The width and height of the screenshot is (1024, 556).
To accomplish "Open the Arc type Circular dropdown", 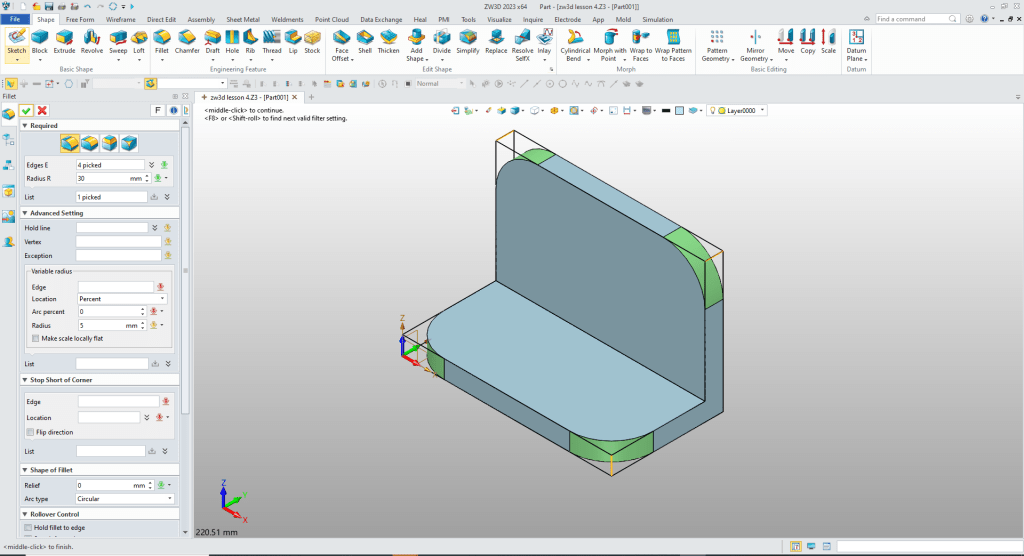I will 123,498.
